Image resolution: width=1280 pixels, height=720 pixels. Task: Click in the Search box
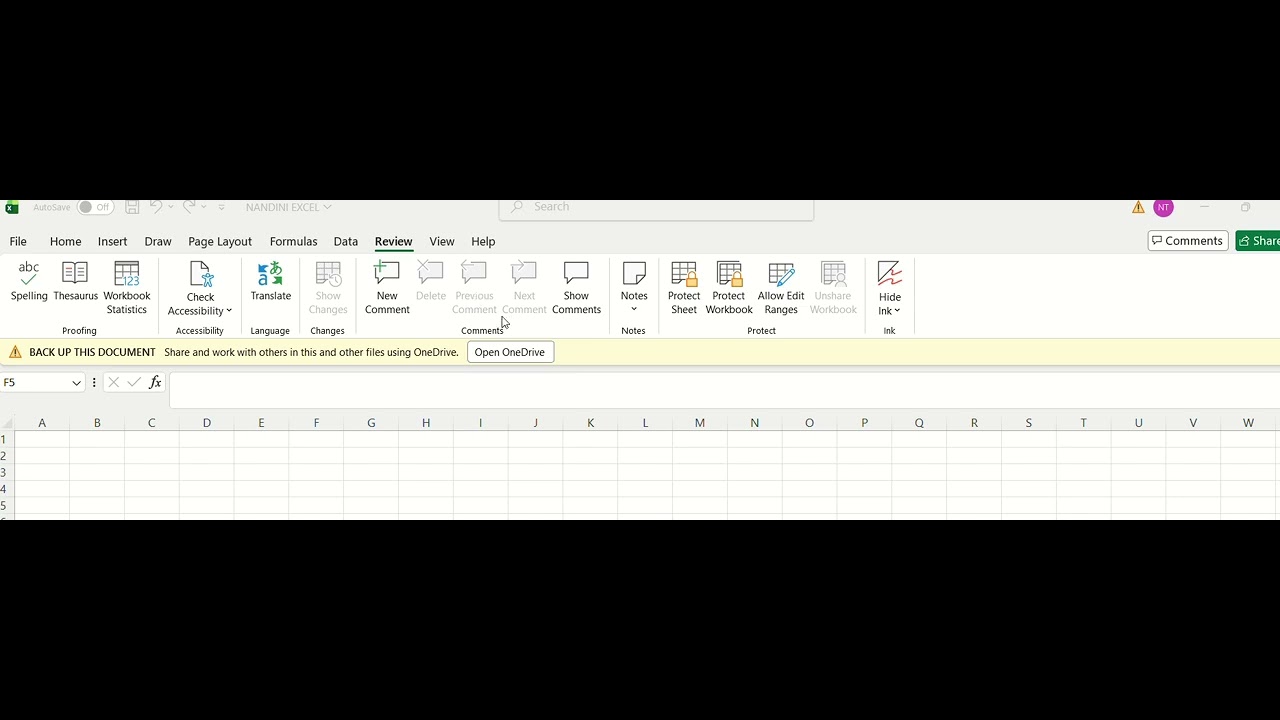656,207
